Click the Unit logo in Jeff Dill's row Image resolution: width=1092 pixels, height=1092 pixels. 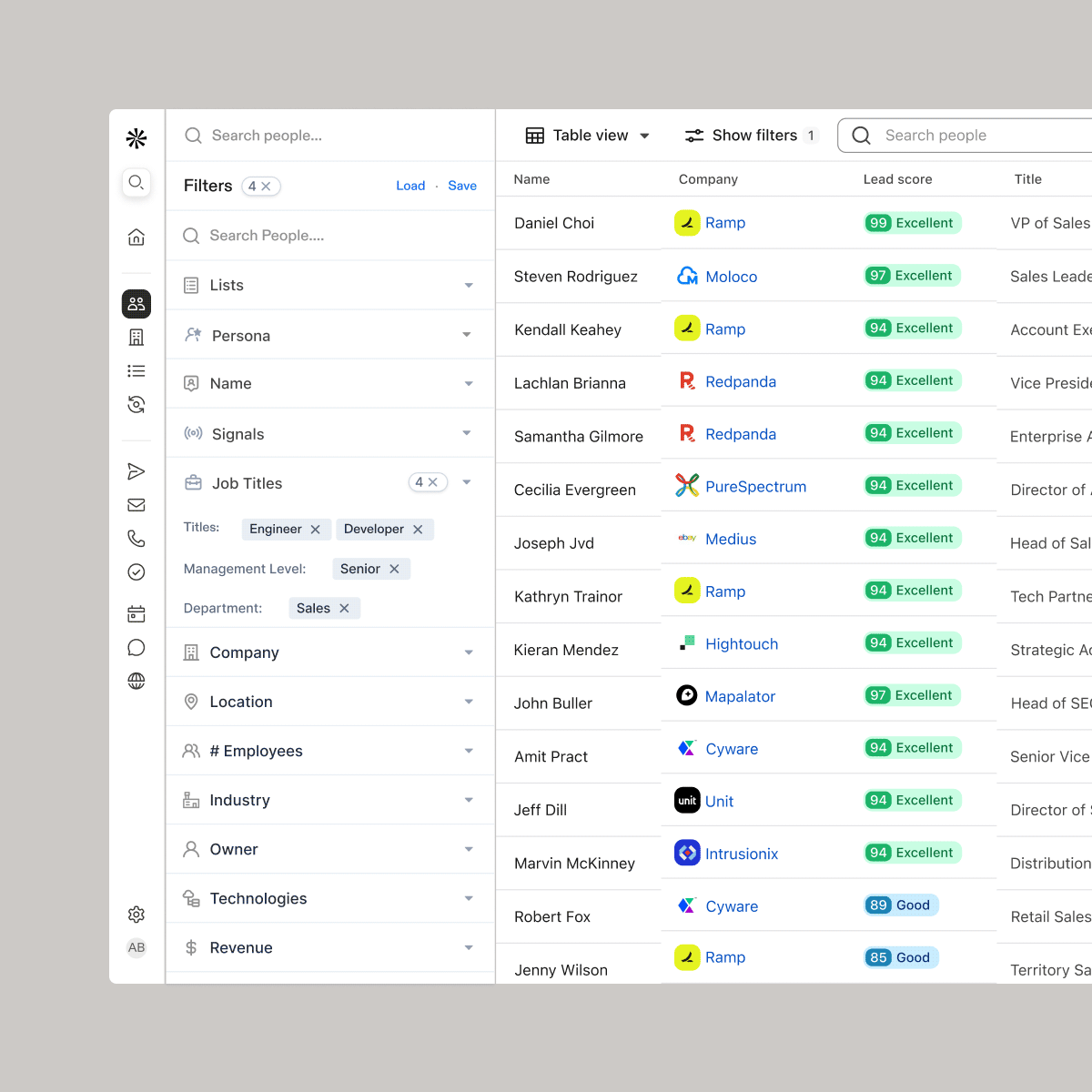click(x=687, y=801)
